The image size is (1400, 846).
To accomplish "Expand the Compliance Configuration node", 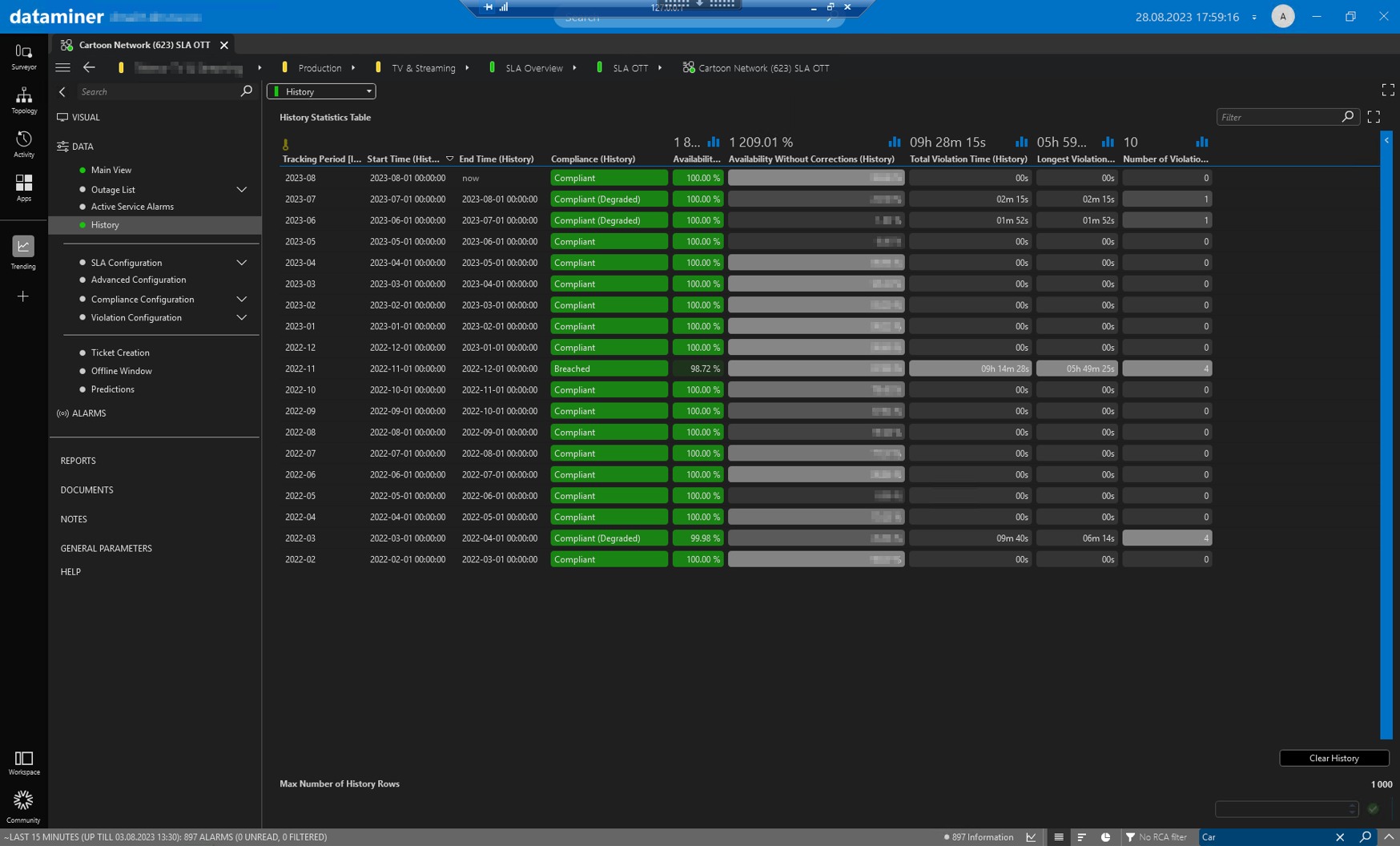I will (242, 300).
